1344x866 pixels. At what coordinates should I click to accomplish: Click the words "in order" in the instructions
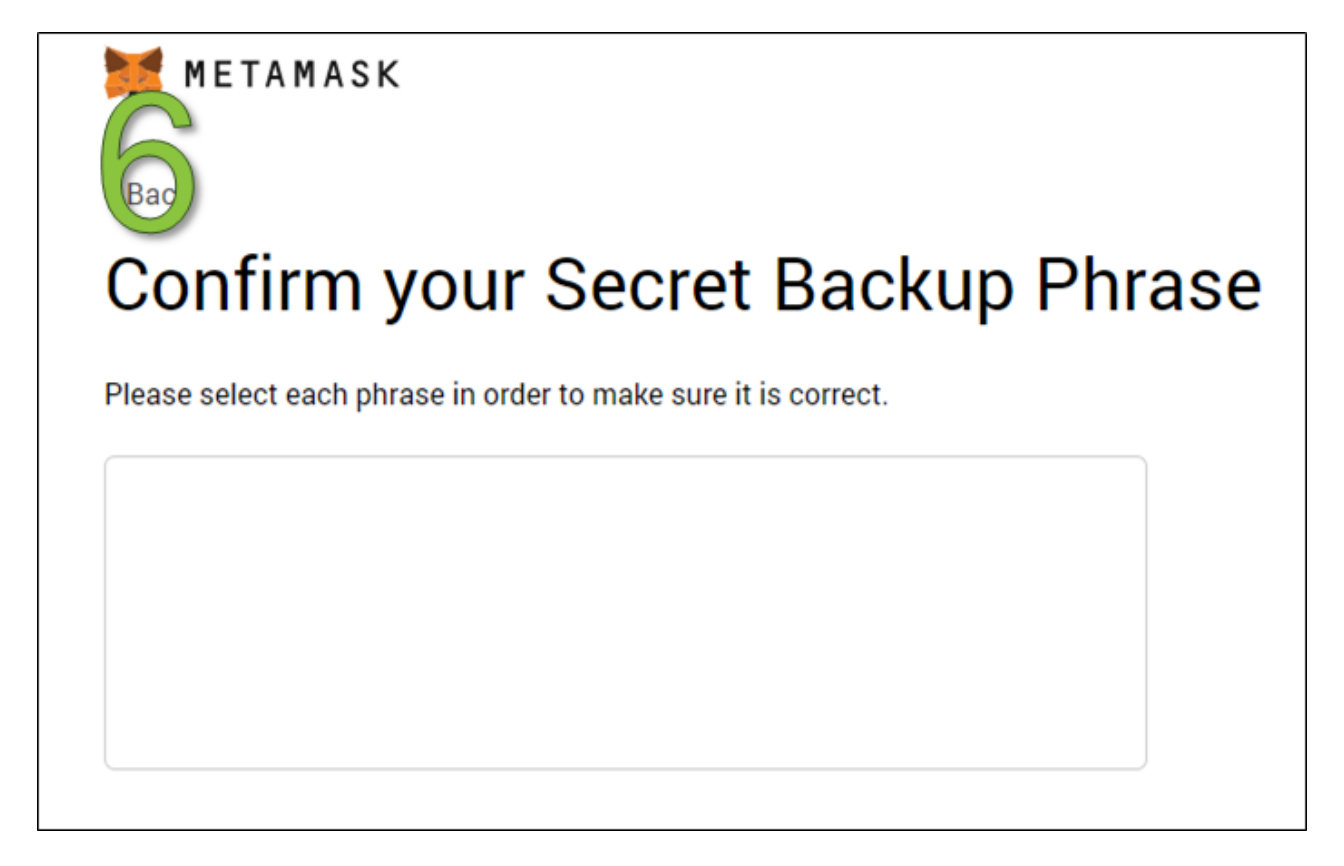(502, 394)
